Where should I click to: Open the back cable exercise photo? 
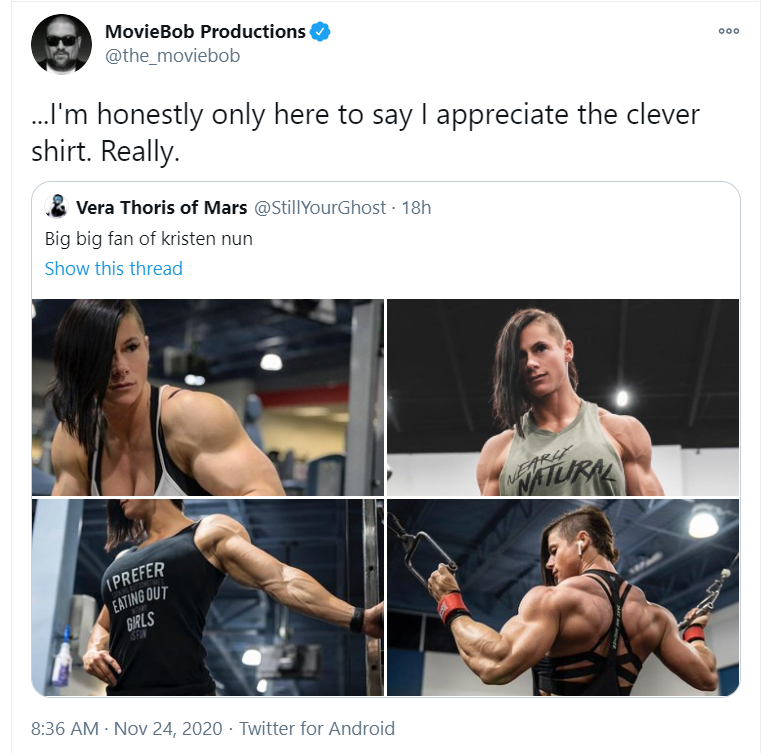point(563,597)
